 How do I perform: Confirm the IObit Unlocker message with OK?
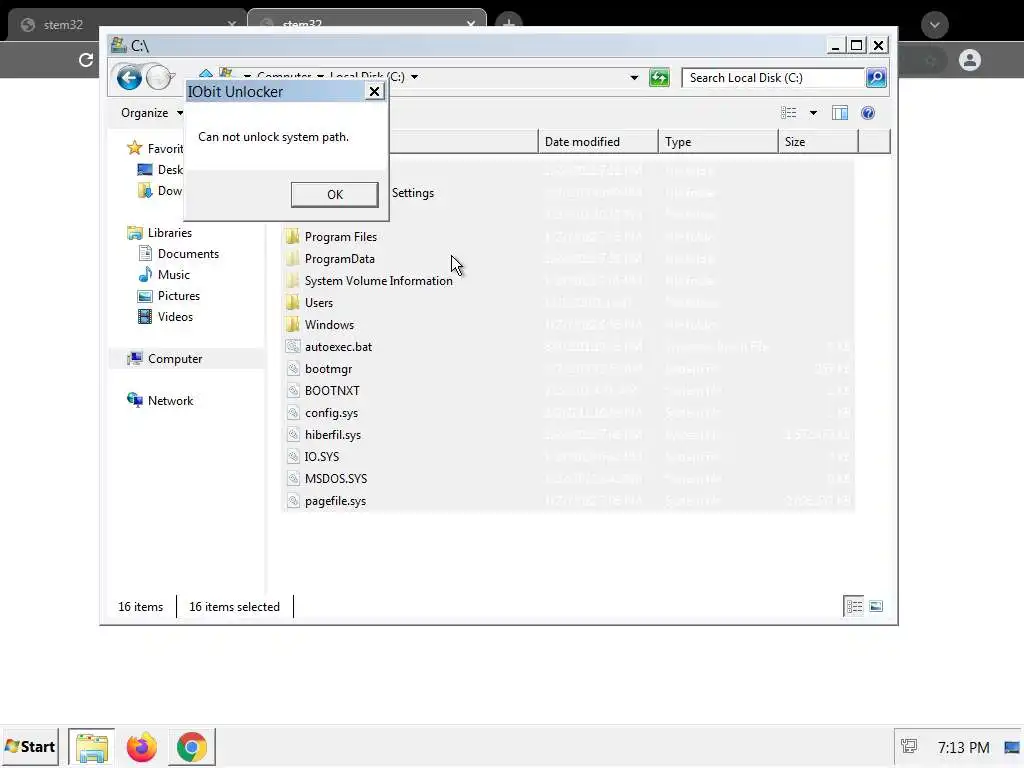pyautogui.click(x=334, y=195)
